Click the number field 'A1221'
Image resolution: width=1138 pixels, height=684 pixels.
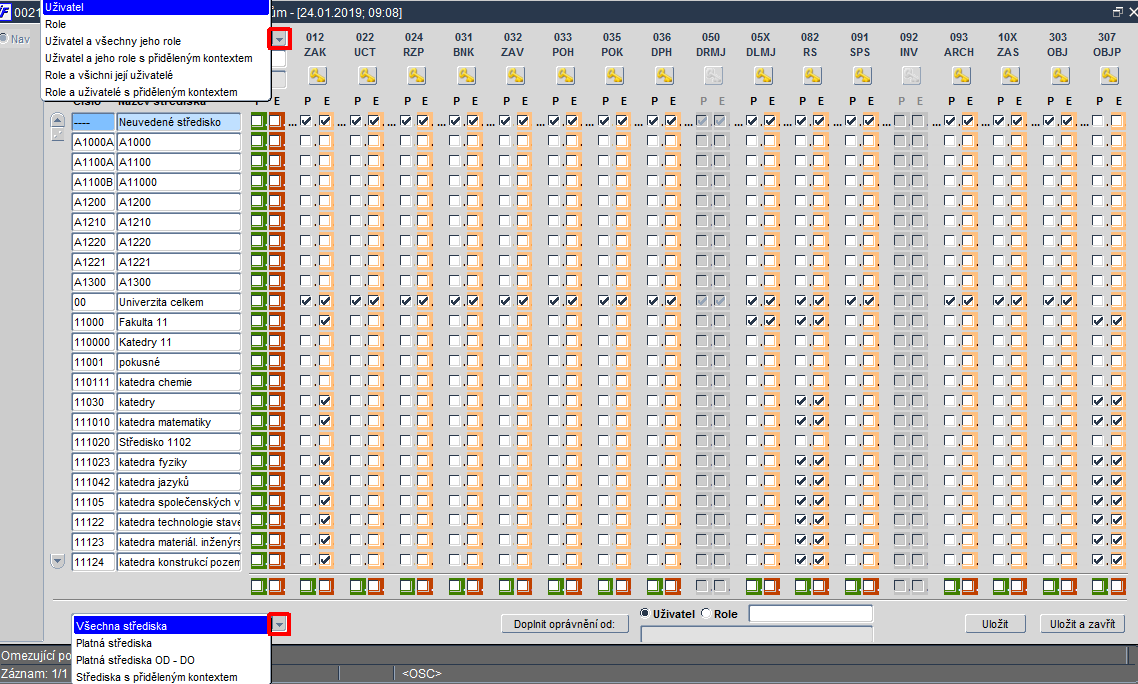93,262
